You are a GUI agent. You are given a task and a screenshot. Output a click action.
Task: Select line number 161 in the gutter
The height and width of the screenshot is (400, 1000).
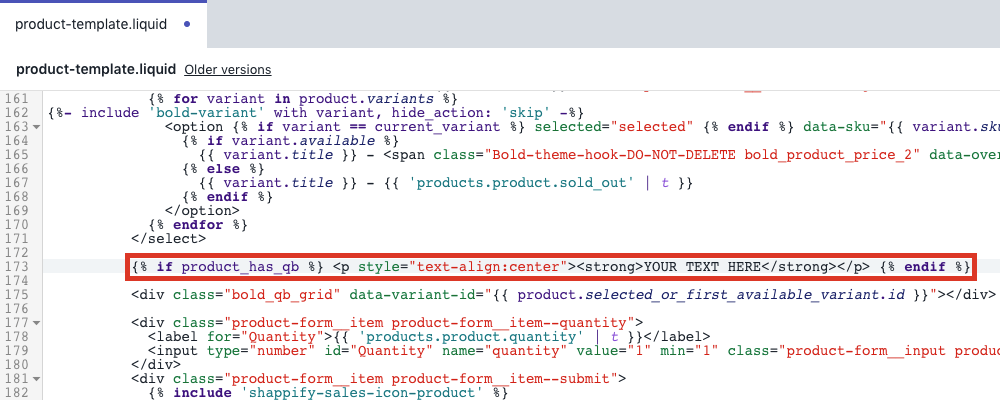pos(16,99)
